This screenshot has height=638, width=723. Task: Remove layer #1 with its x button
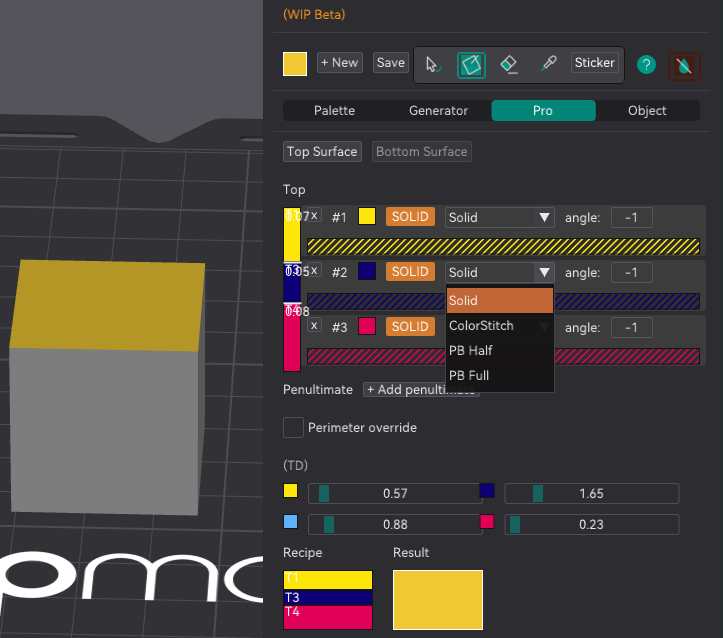(314, 215)
